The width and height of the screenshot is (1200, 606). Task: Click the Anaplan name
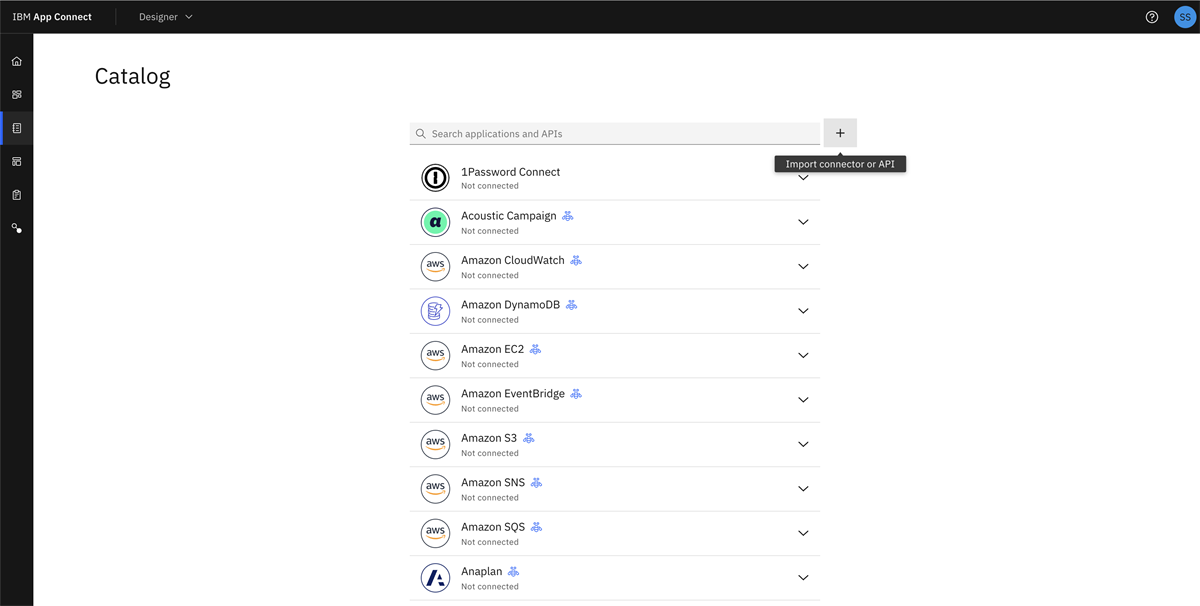(x=481, y=572)
